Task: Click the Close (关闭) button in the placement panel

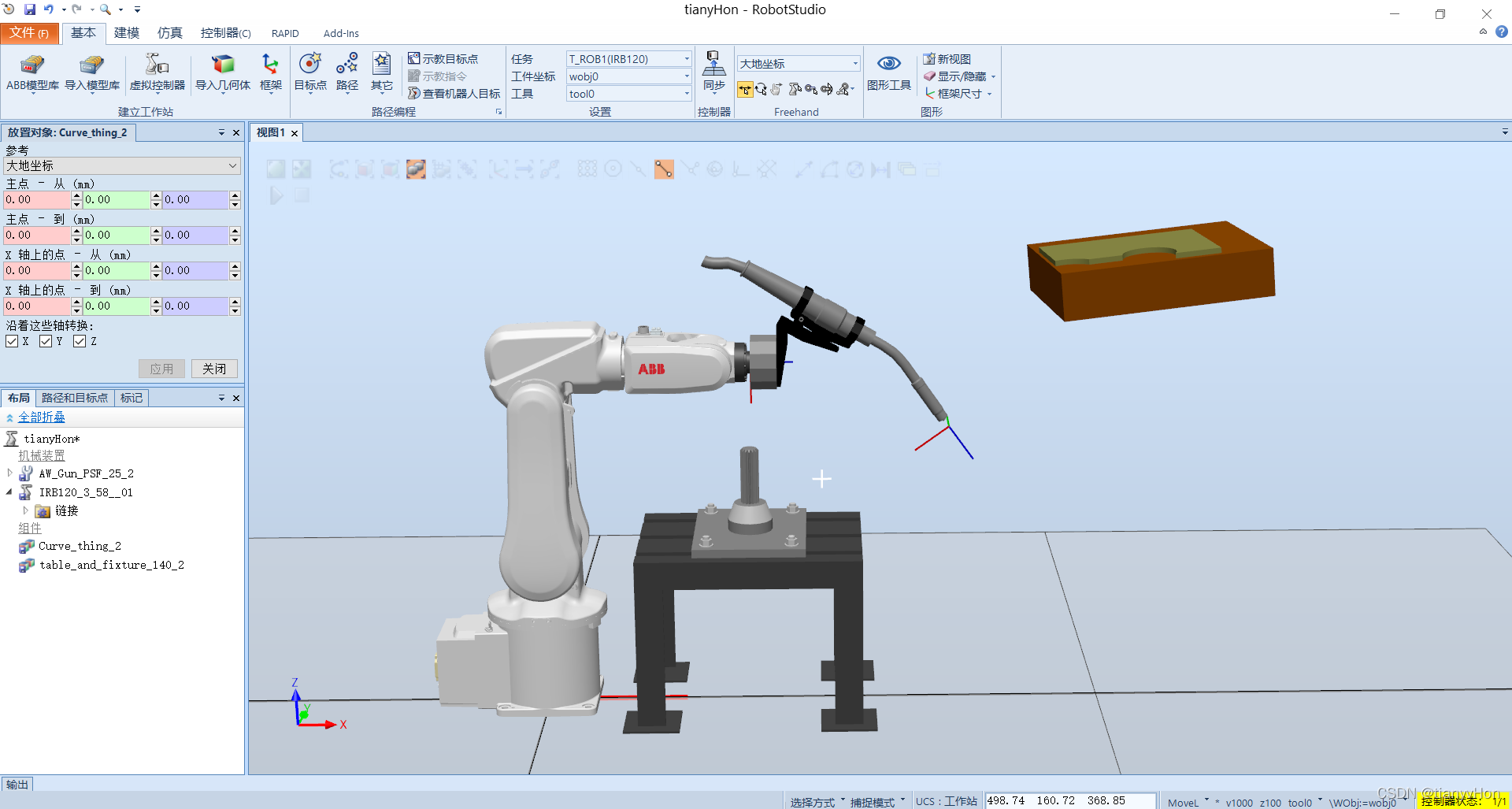Action: pyautogui.click(x=214, y=369)
